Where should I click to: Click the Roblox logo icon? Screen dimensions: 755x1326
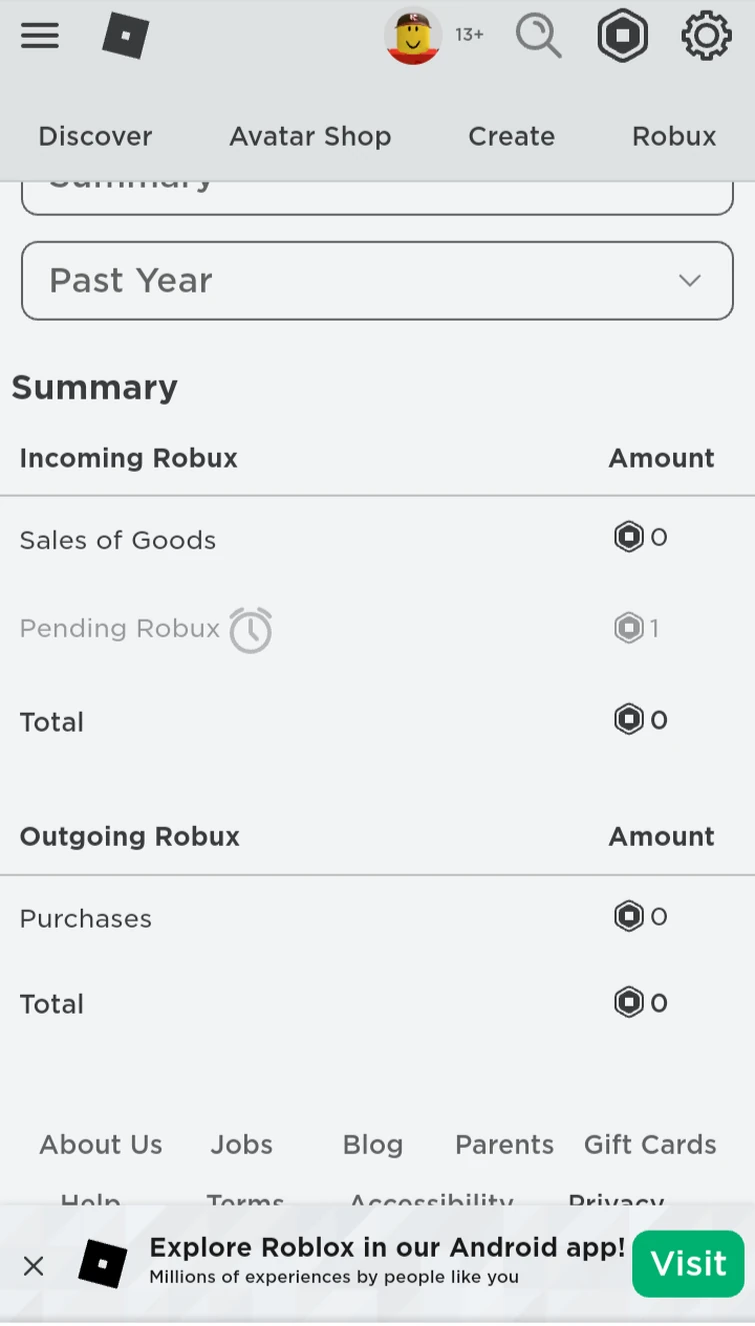(125, 35)
